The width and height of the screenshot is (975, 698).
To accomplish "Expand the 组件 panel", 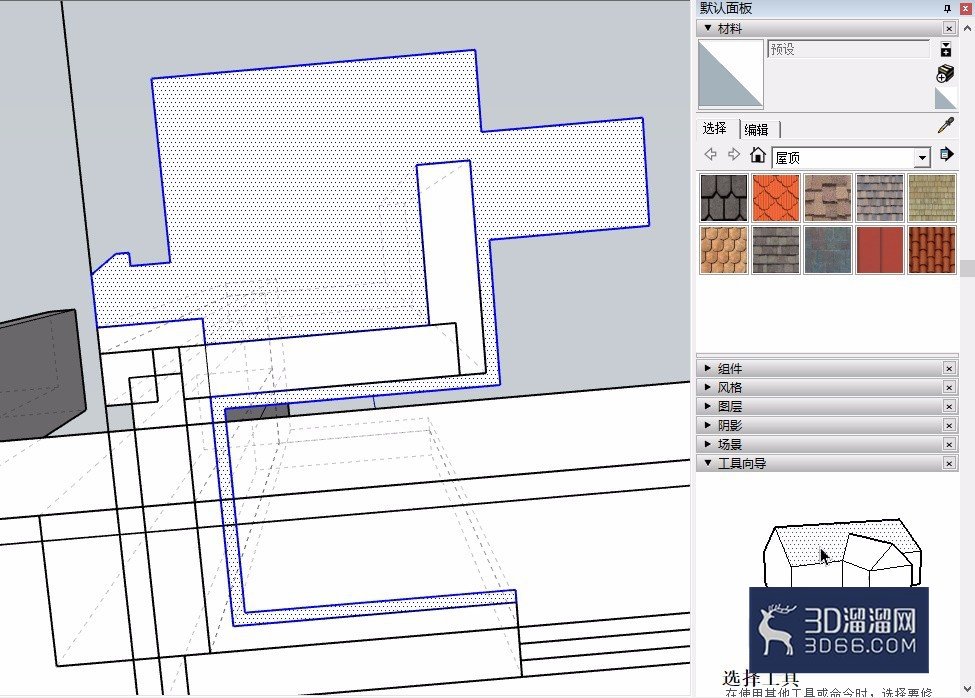I will 708,368.
